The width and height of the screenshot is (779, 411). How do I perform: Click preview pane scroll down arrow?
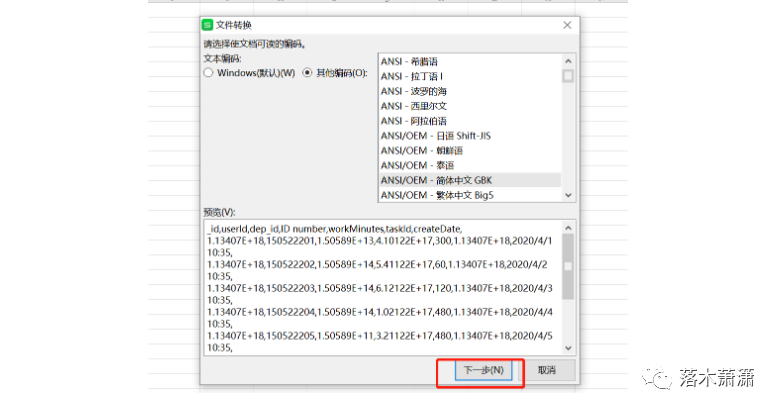pos(568,348)
